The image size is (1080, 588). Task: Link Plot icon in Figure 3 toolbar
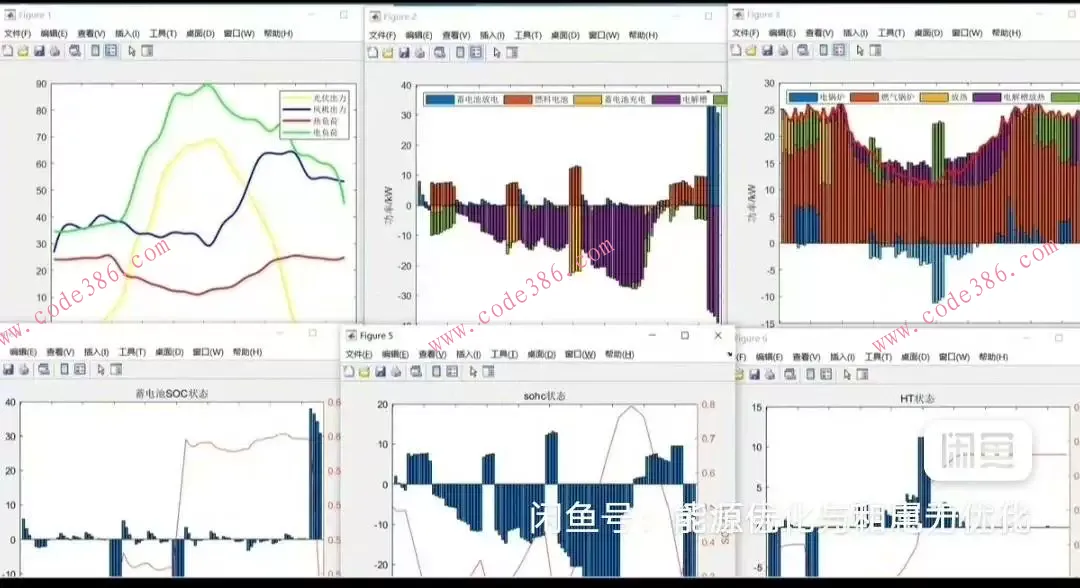coord(802,50)
